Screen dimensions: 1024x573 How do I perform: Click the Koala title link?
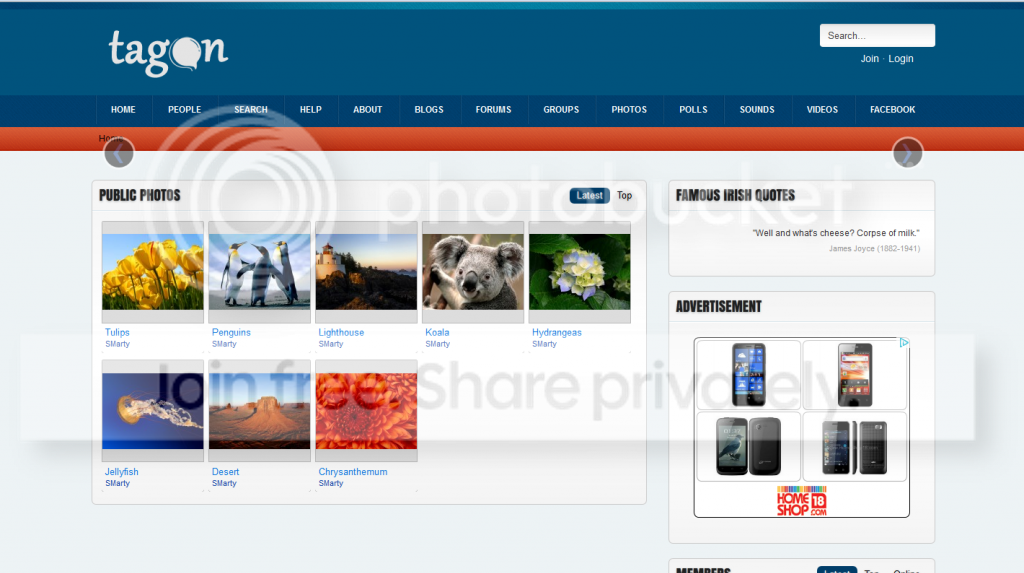coord(437,333)
